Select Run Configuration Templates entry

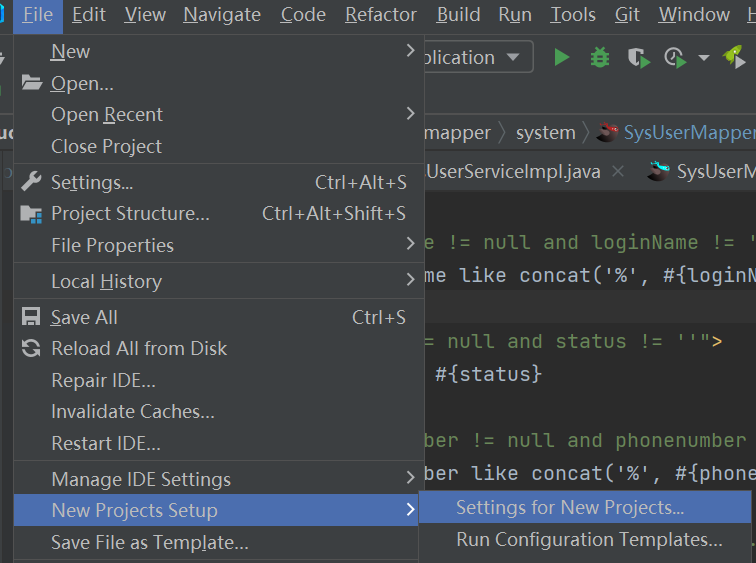tap(589, 539)
